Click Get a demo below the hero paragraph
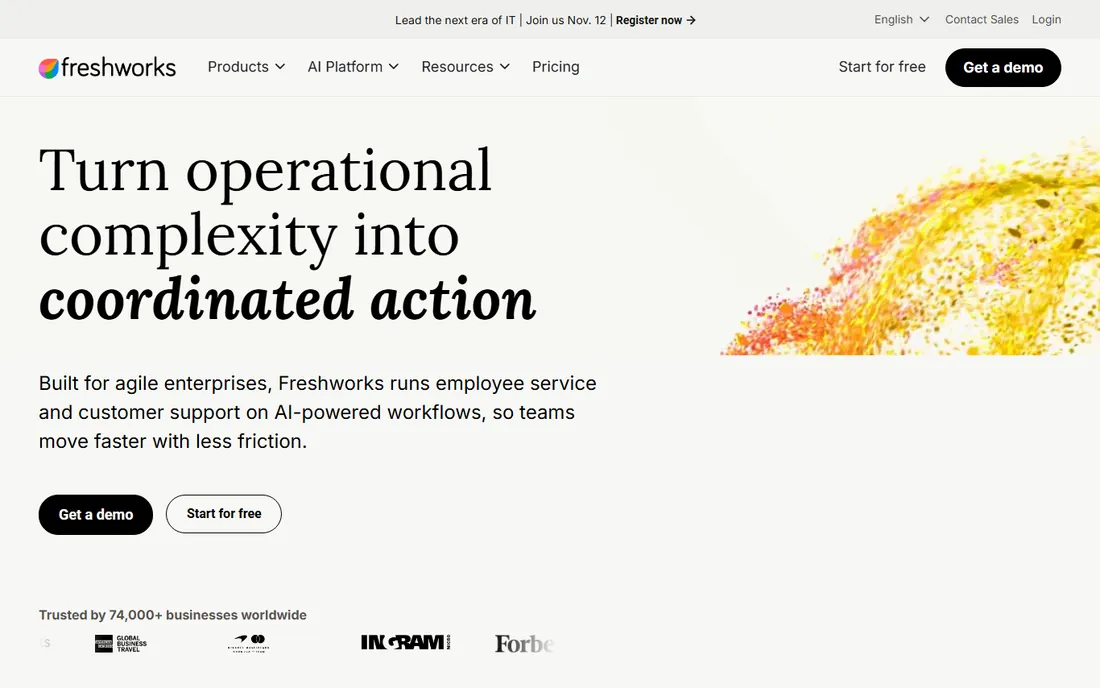The width and height of the screenshot is (1100, 688). [x=95, y=515]
